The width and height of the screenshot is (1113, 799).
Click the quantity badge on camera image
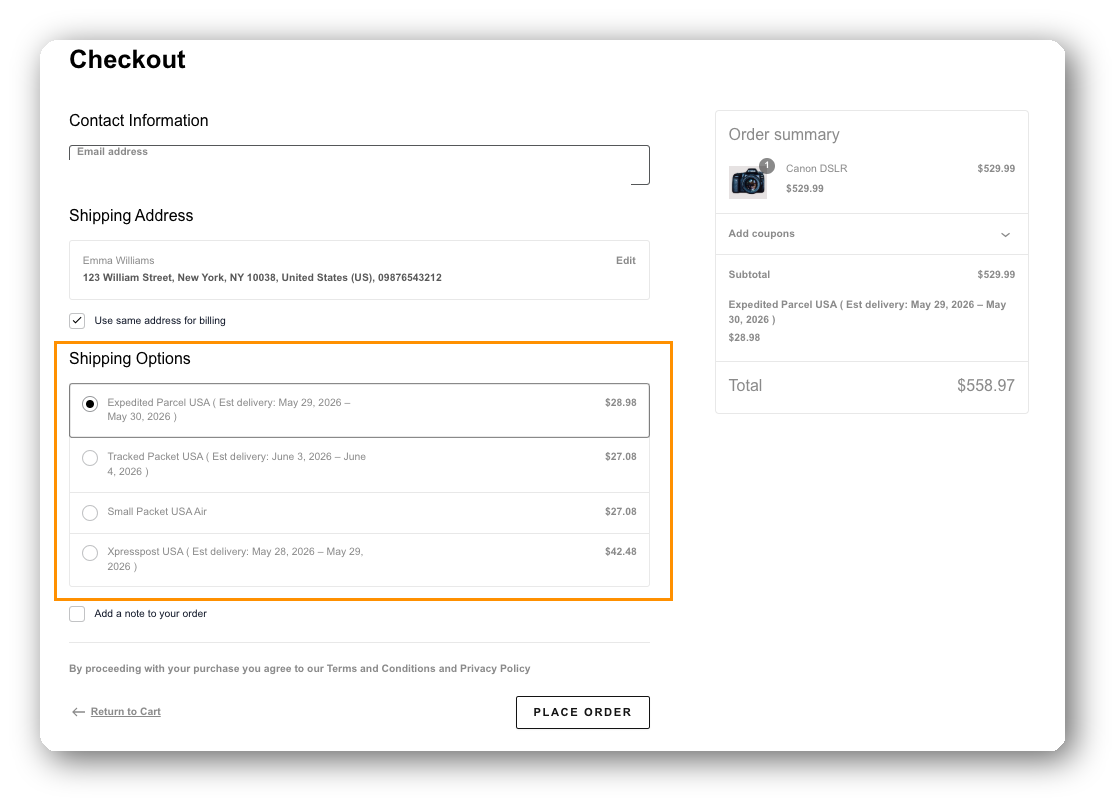[x=767, y=165]
